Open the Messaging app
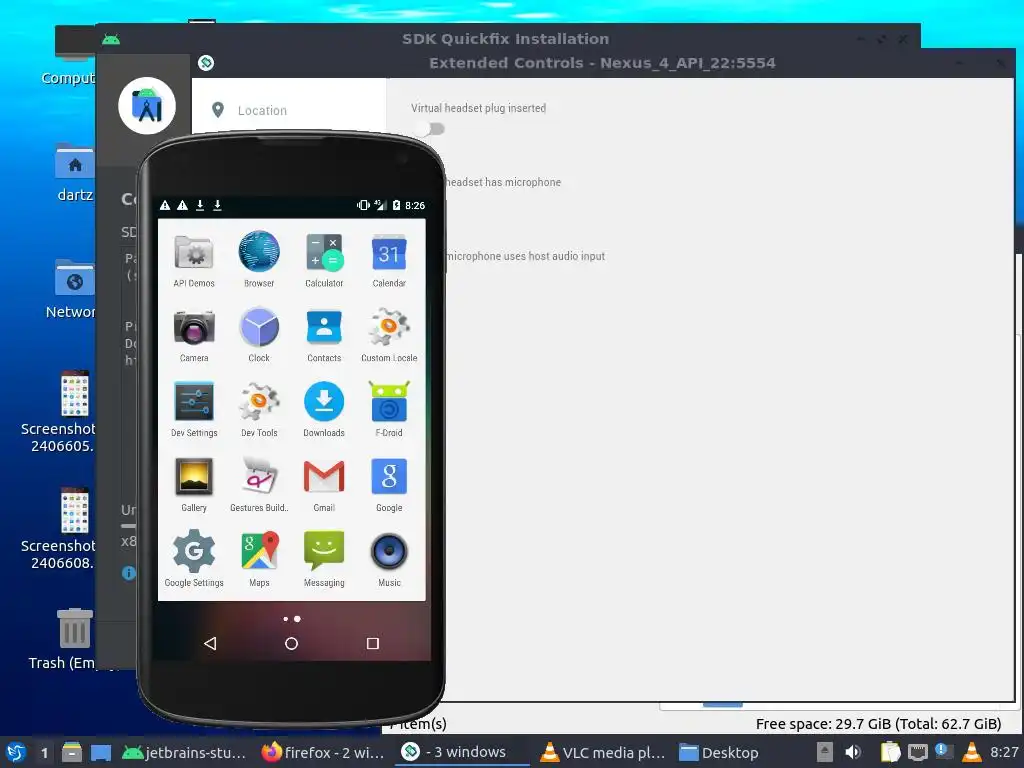 pos(324,560)
